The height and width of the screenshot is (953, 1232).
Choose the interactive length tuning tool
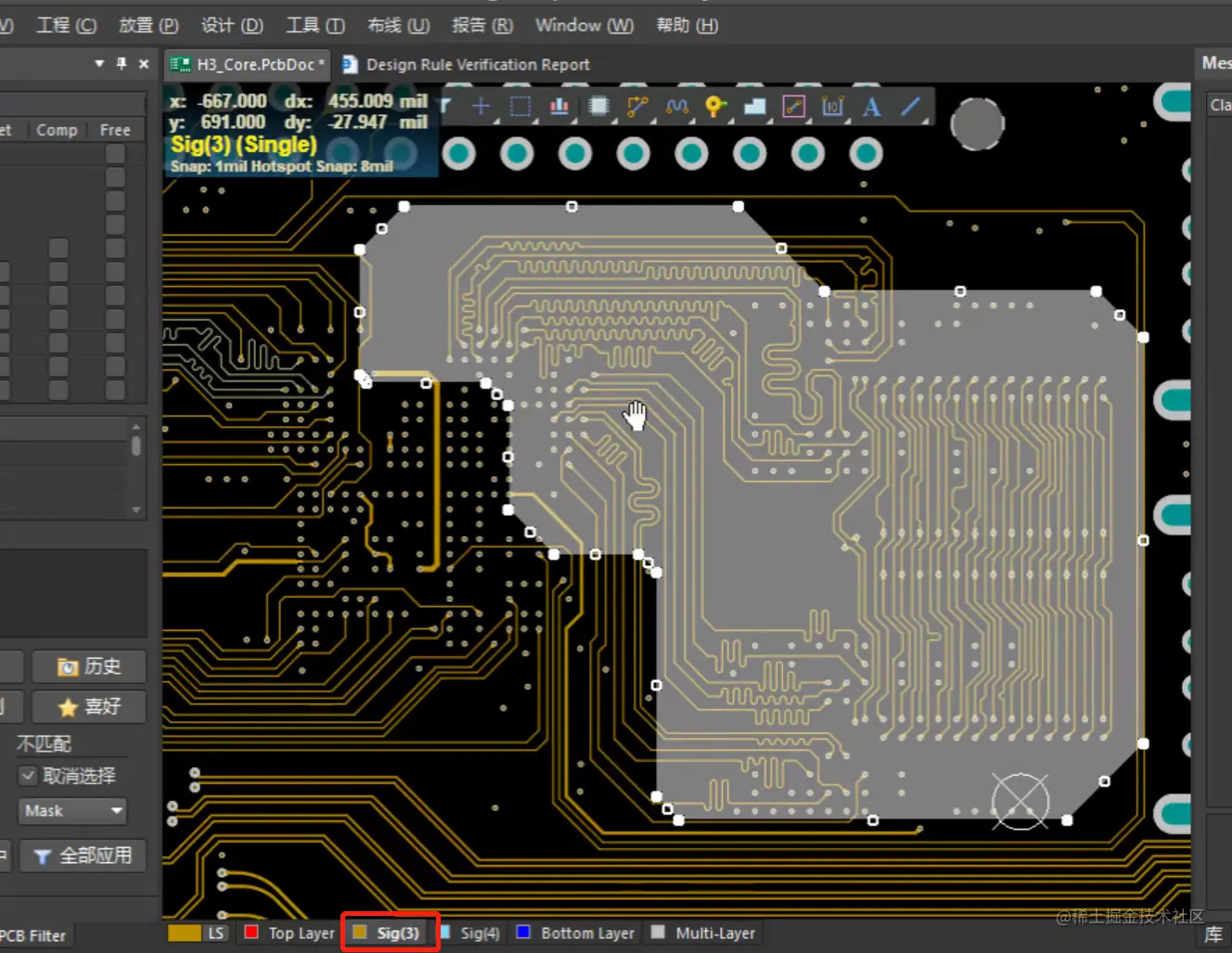[676, 107]
